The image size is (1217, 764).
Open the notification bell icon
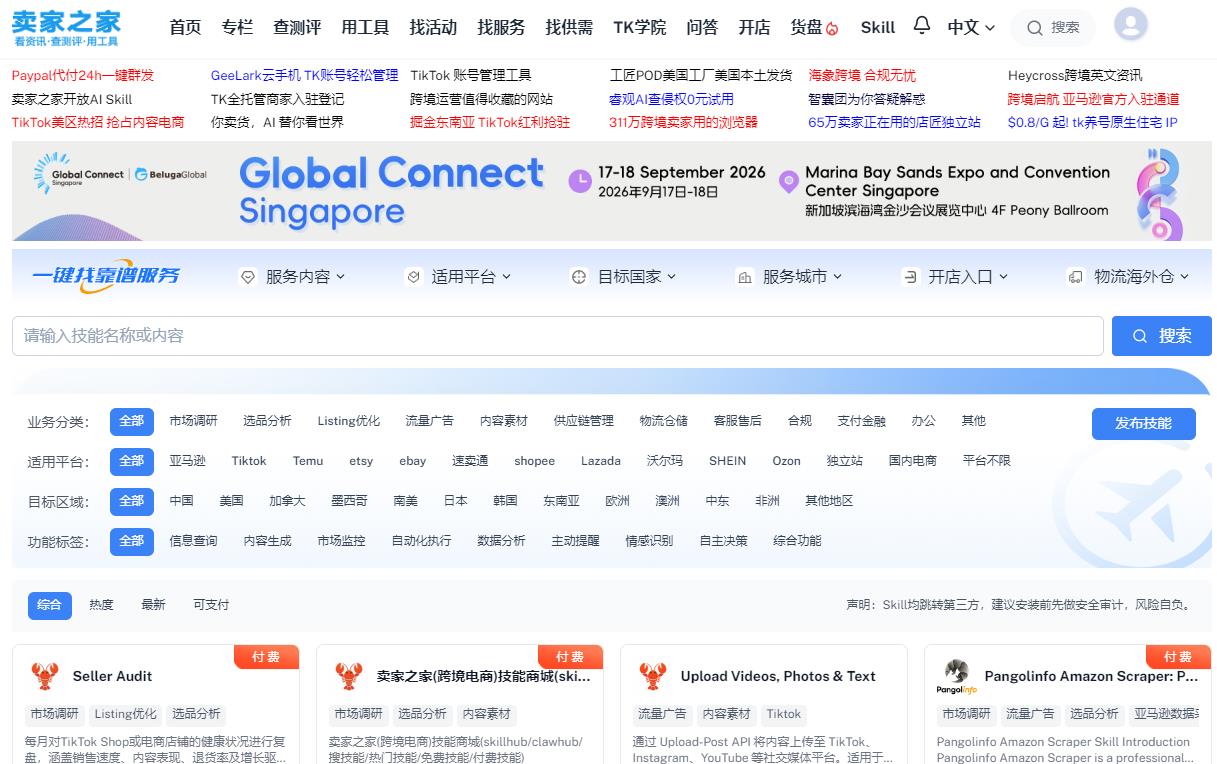tap(921, 26)
